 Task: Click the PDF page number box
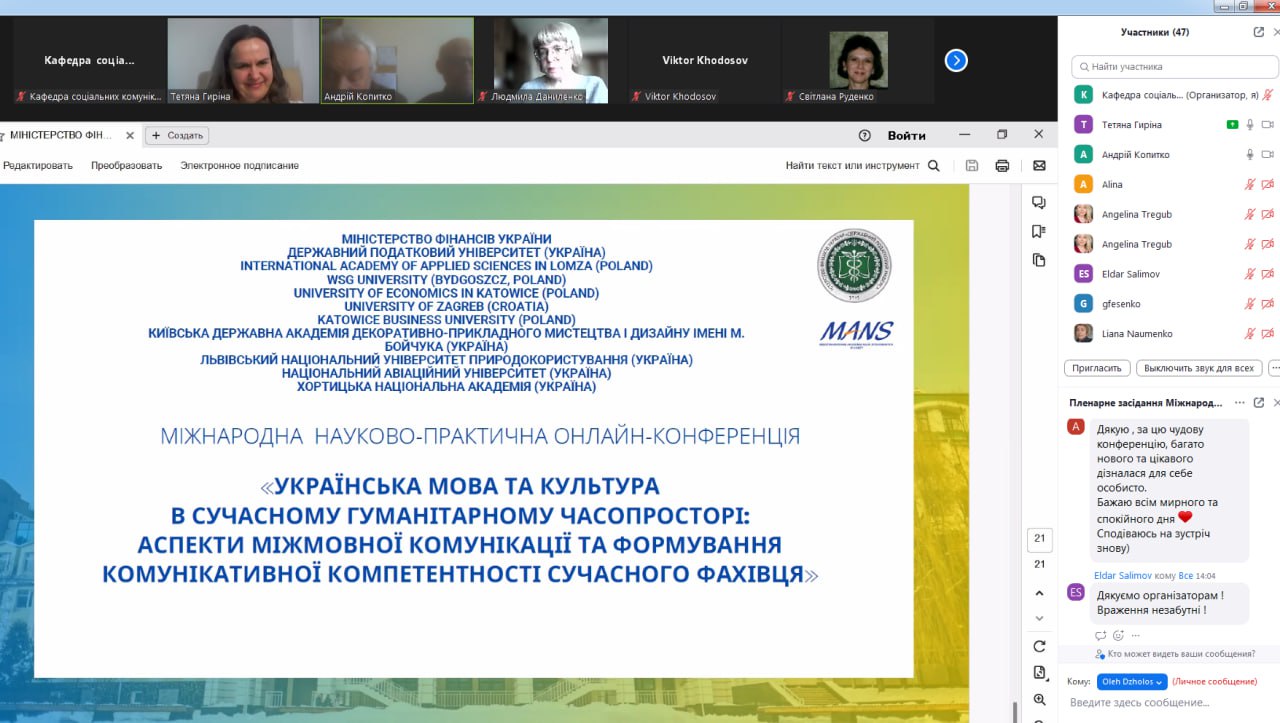(x=1039, y=538)
